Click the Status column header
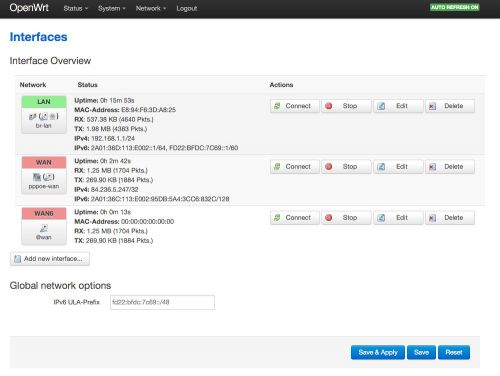The height and width of the screenshot is (376, 500). point(87,85)
